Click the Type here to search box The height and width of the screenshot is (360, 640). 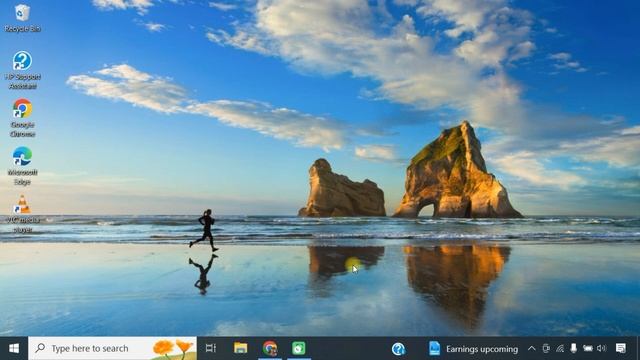click(112, 348)
